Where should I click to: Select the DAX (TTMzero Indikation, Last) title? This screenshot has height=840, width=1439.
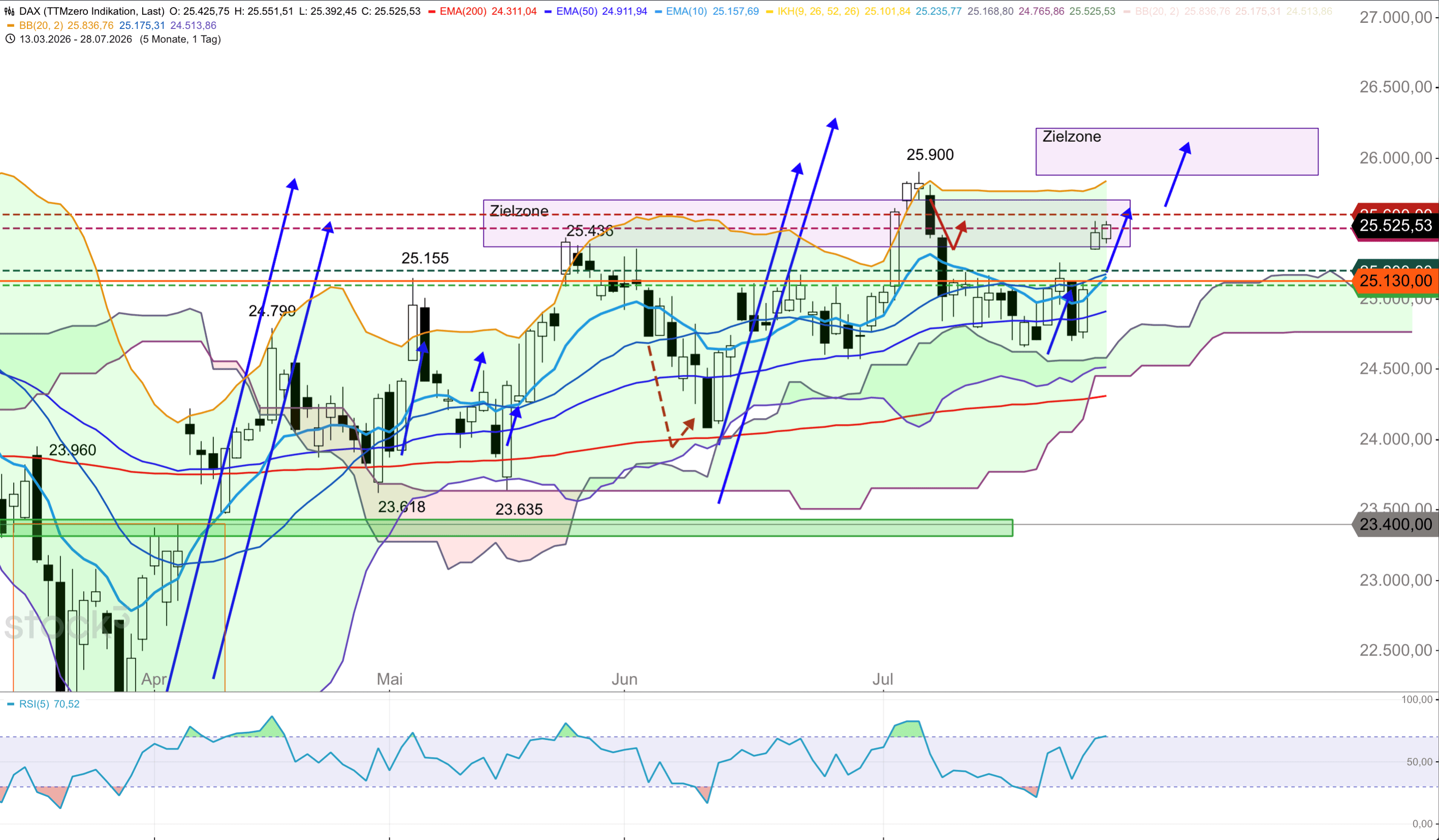(92, 11)
